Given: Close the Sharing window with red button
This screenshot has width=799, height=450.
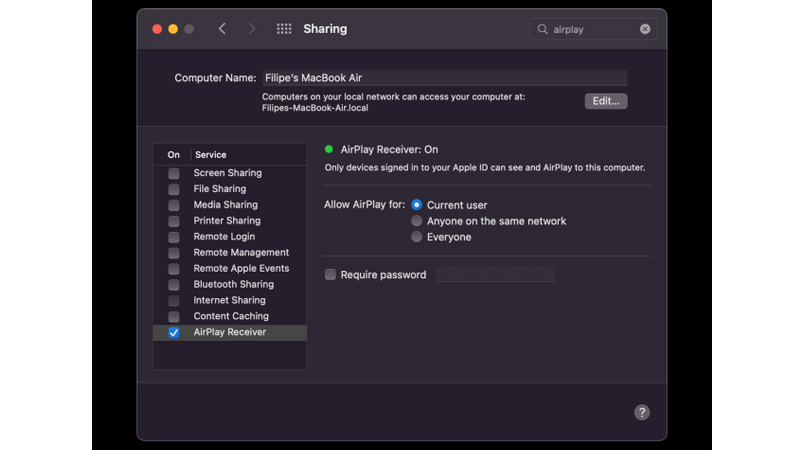Looking at the screenshot, I should coord(157,29).
